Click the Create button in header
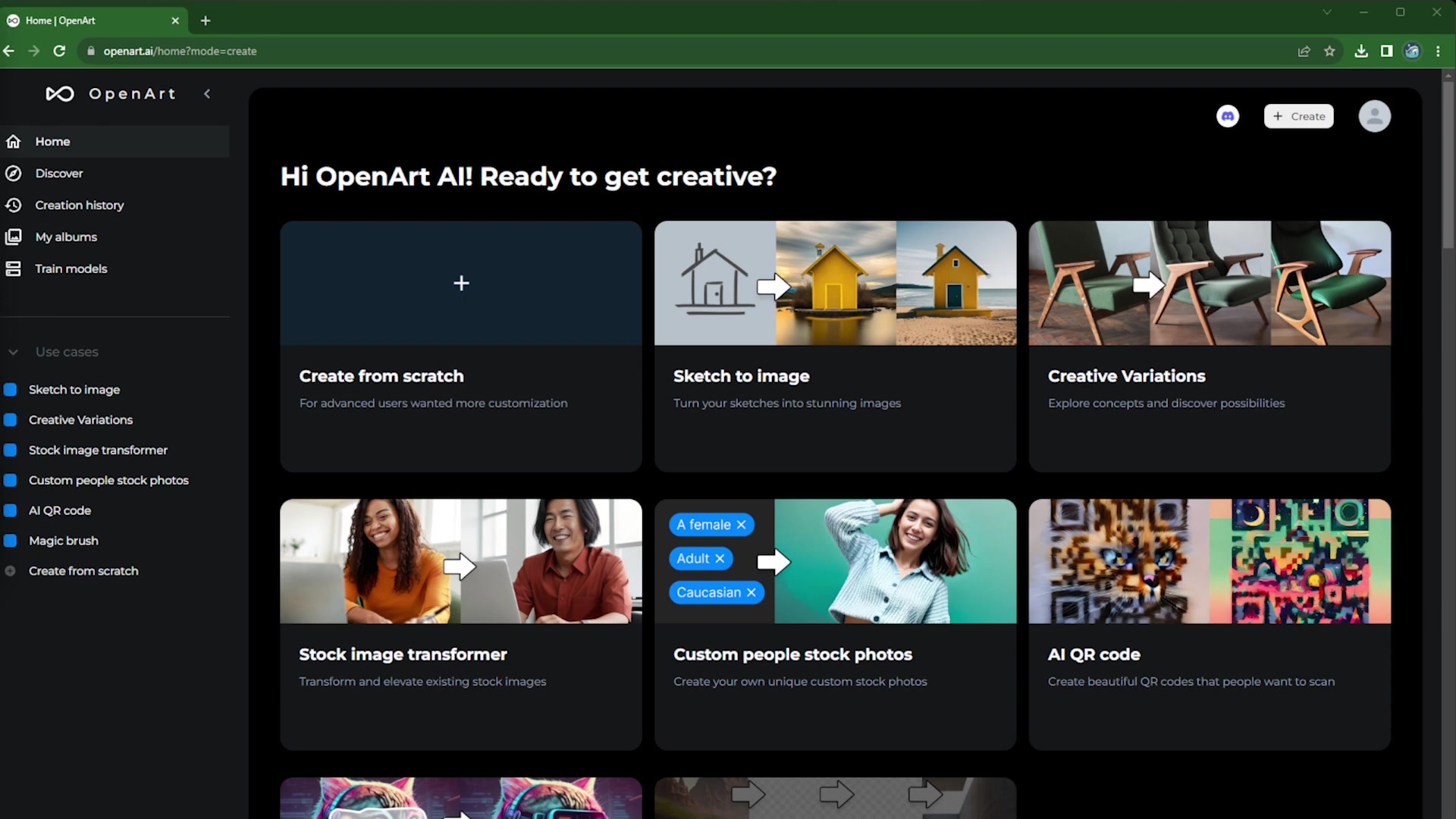The width and height of the screenshot is (1456, 819). (1298, 116)
